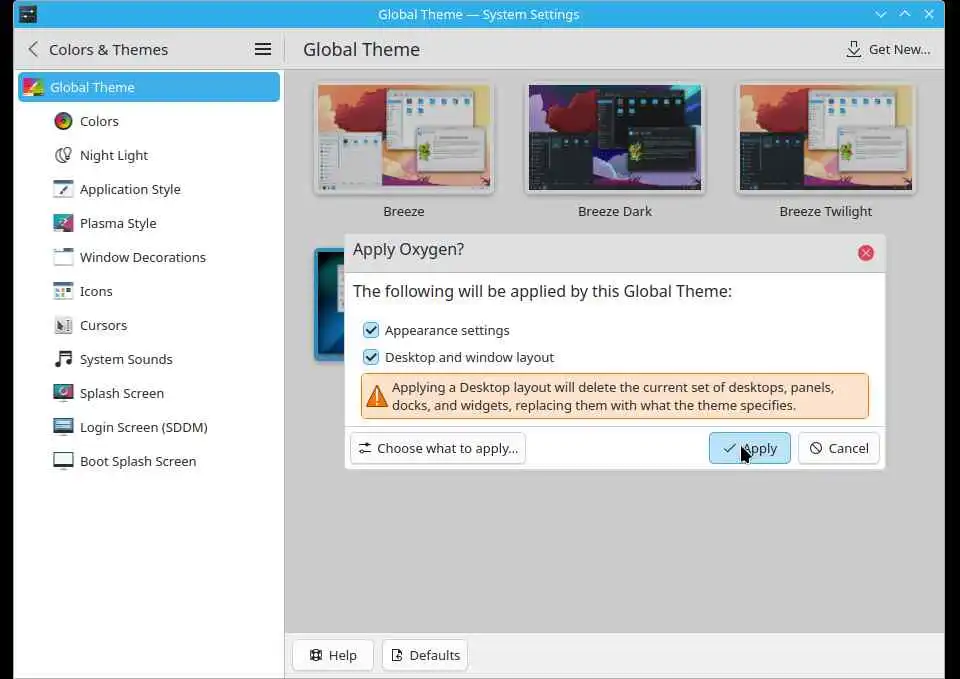Click the Global Theme page heading
Screen dimensions: 960x679
361,49
